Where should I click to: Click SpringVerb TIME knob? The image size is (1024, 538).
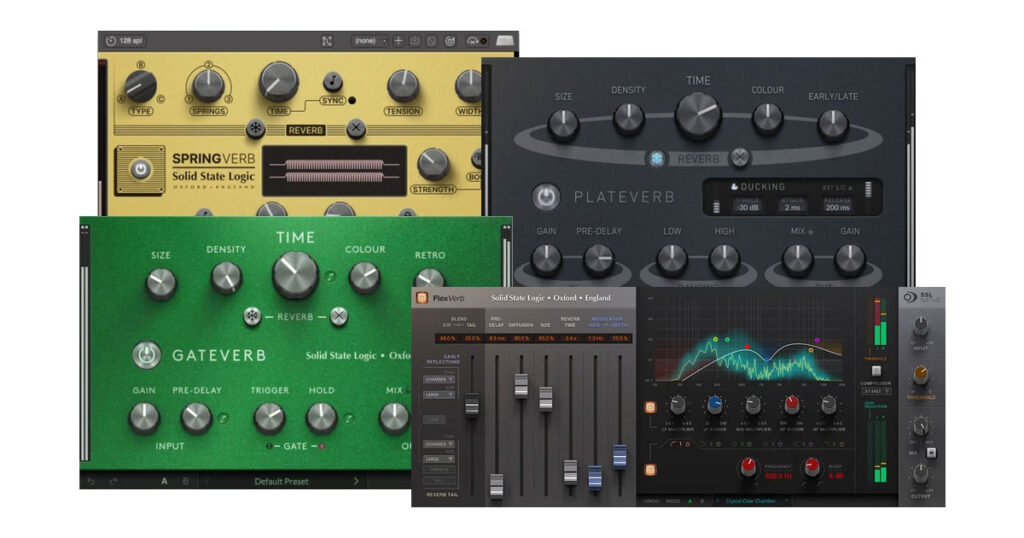pyautogui.click(x=279, y=82)
